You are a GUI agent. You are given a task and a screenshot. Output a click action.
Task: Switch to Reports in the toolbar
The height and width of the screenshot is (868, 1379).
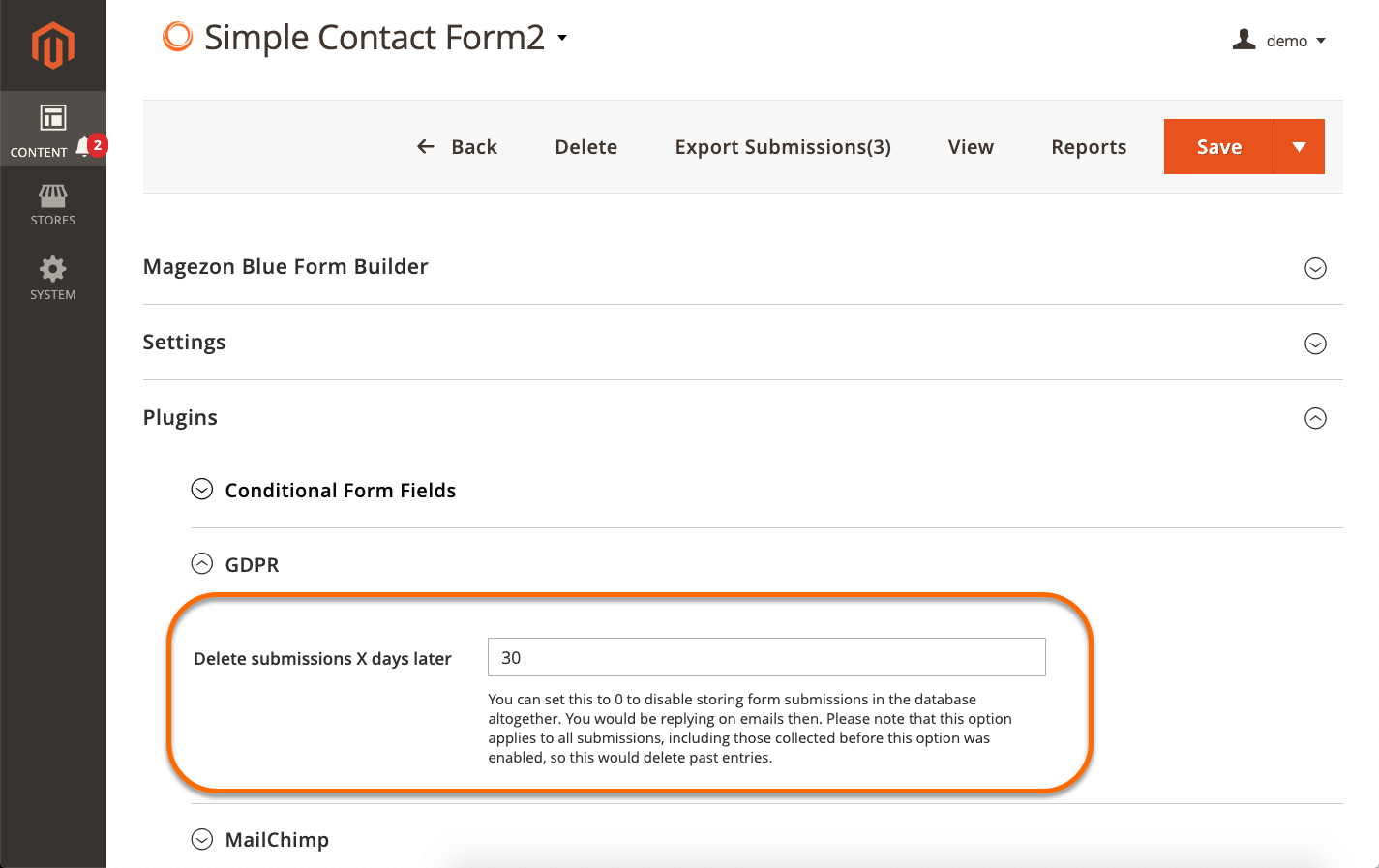1089,146
